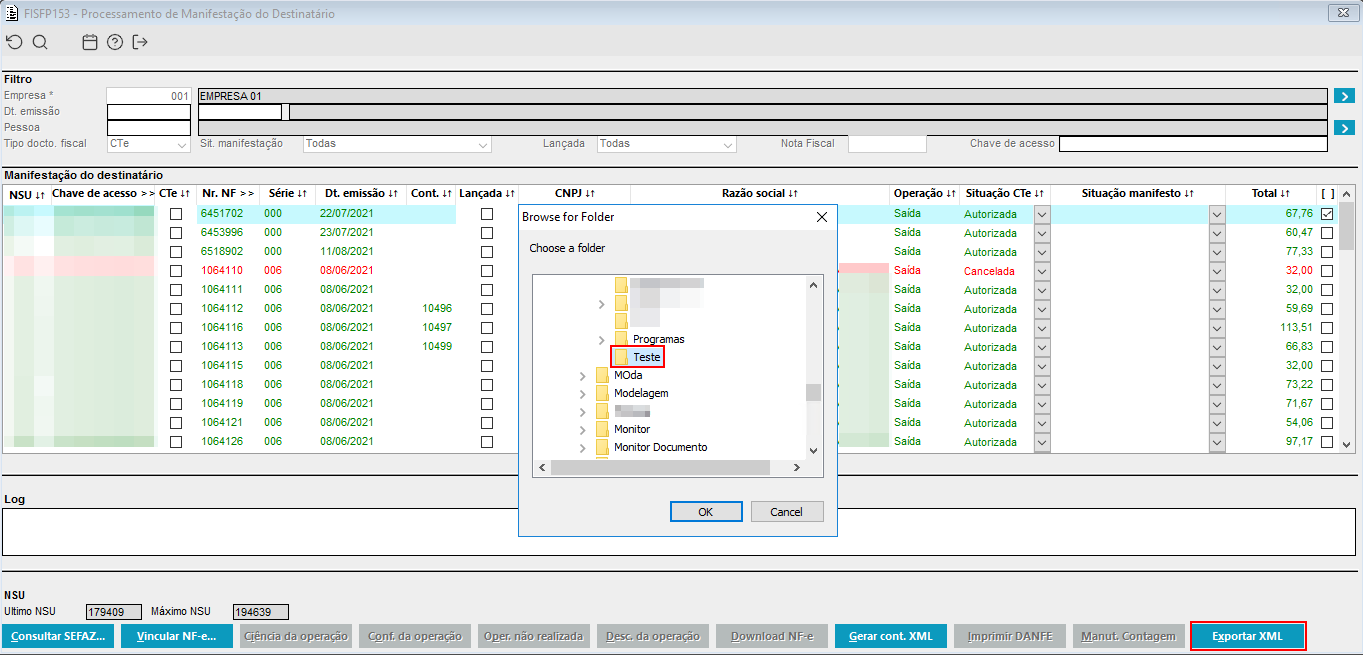Select the Programas folder icon
This screenshot has height=655, width=1363.
[621, 339]
